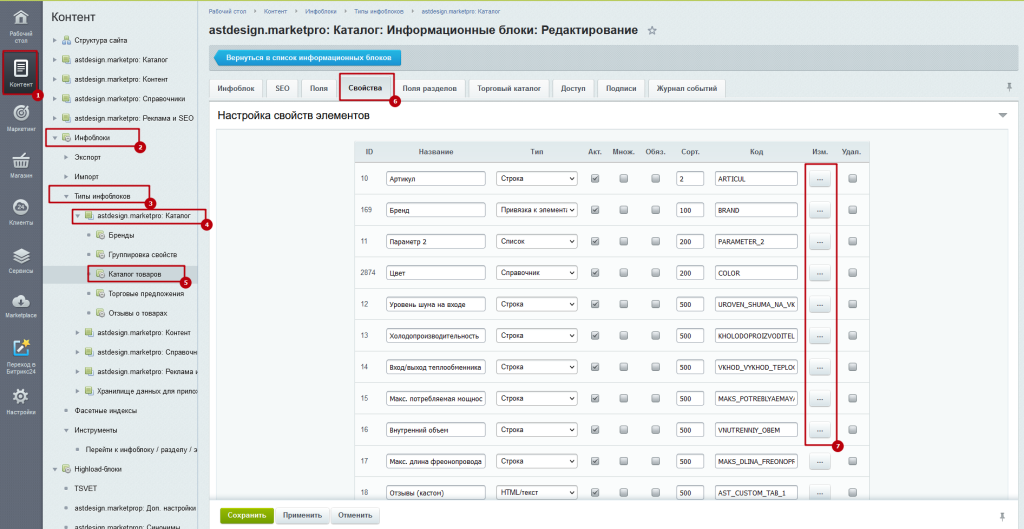Toggle active checkbox for Уровень шума на входе
Viewport: 1024px width, 529px height.
click(594, 304)
